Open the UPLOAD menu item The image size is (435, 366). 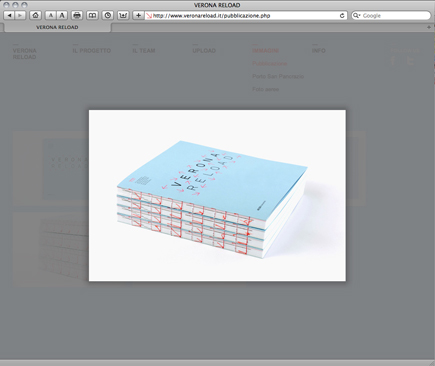[204, 51]
